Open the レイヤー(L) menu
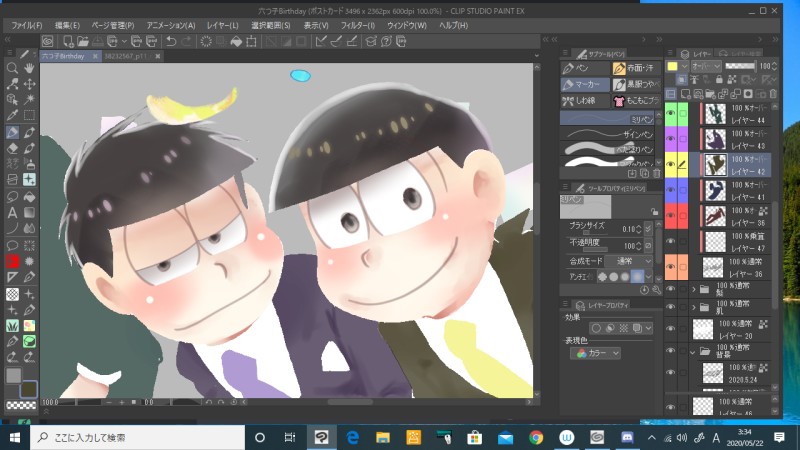Viewport: 800px width, 450px height. tap(222, 25)
